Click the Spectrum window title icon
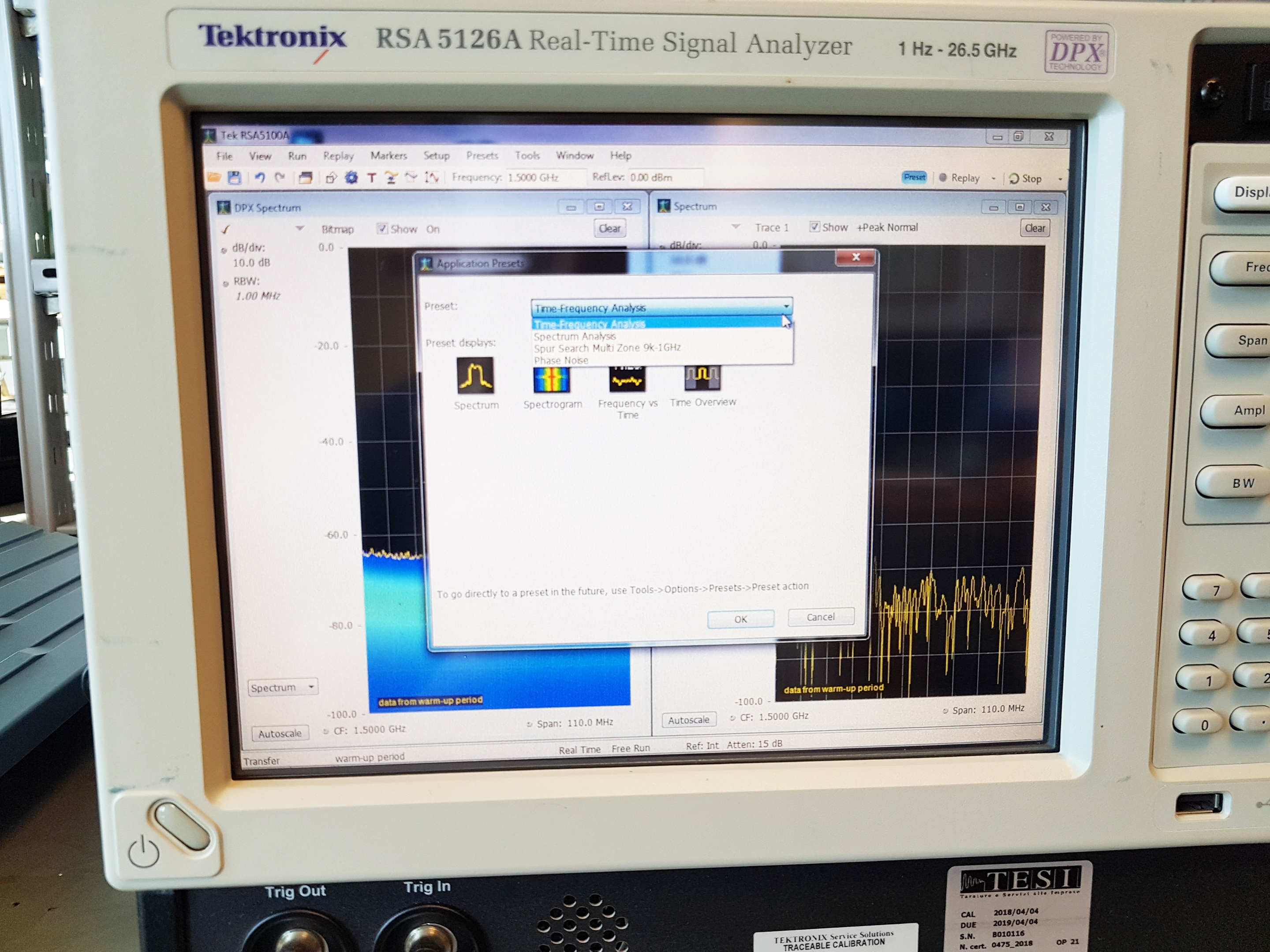The width and height of the screenshot is (1270, 952). coord(664,206)
